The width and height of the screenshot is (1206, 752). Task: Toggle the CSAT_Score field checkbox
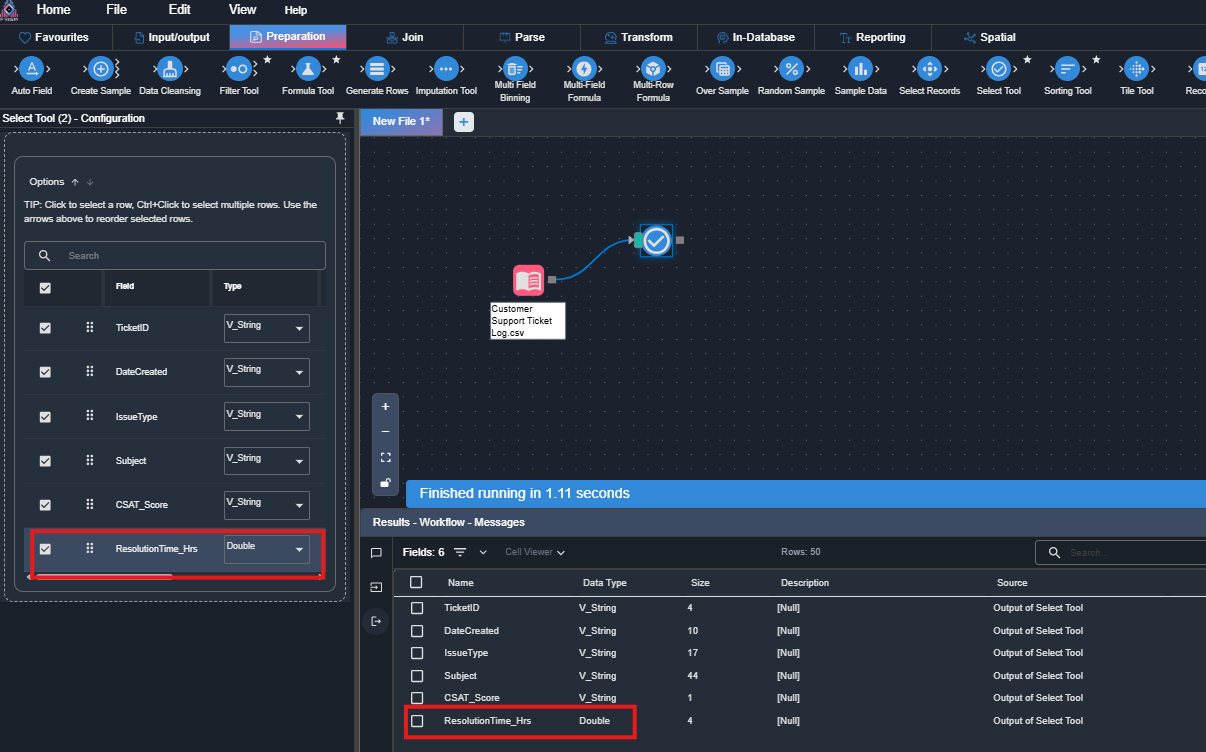coord(45,505)
